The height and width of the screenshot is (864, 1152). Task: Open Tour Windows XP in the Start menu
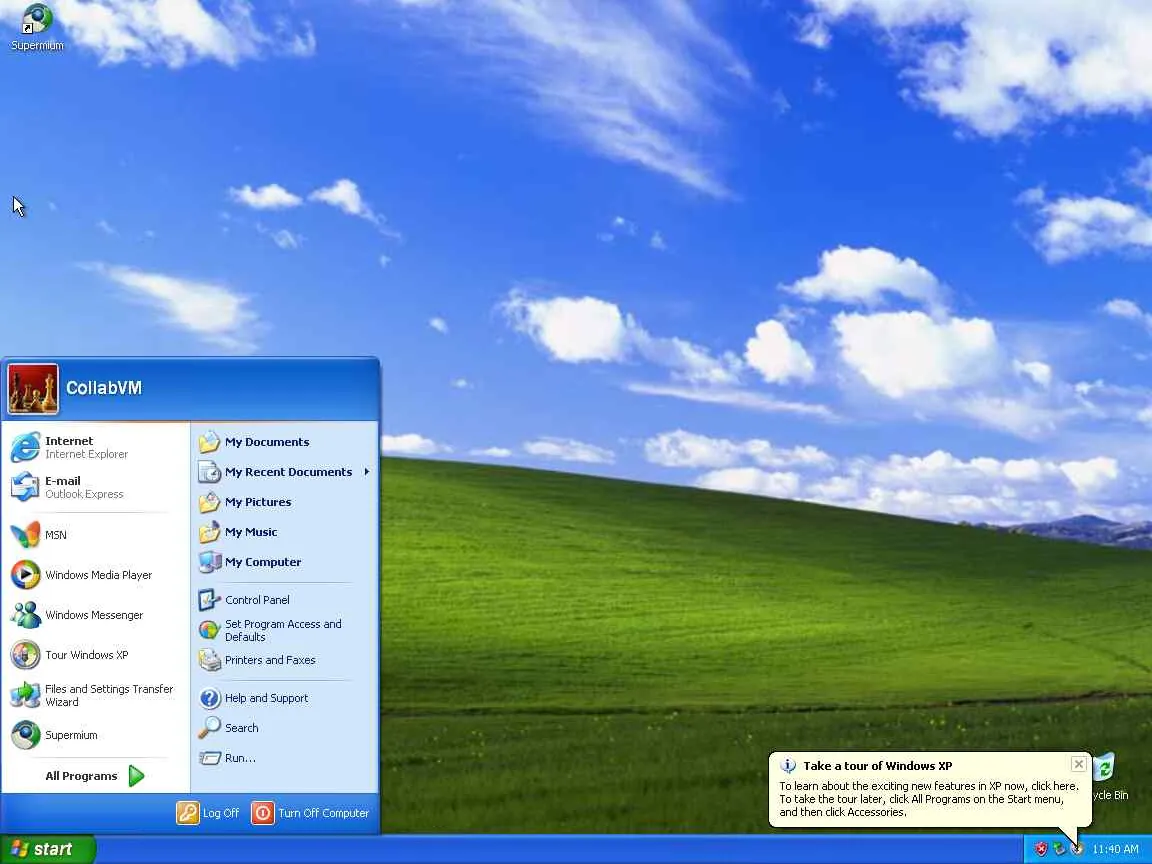96,655
